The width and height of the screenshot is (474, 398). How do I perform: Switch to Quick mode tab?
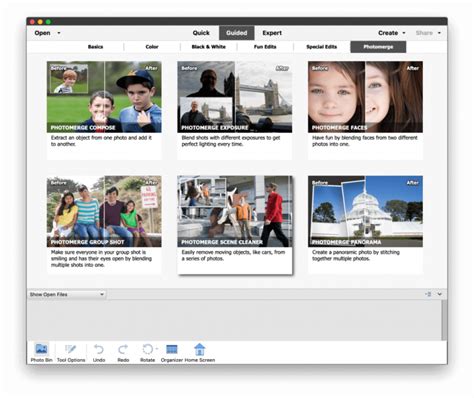click(x=201, y=33)
